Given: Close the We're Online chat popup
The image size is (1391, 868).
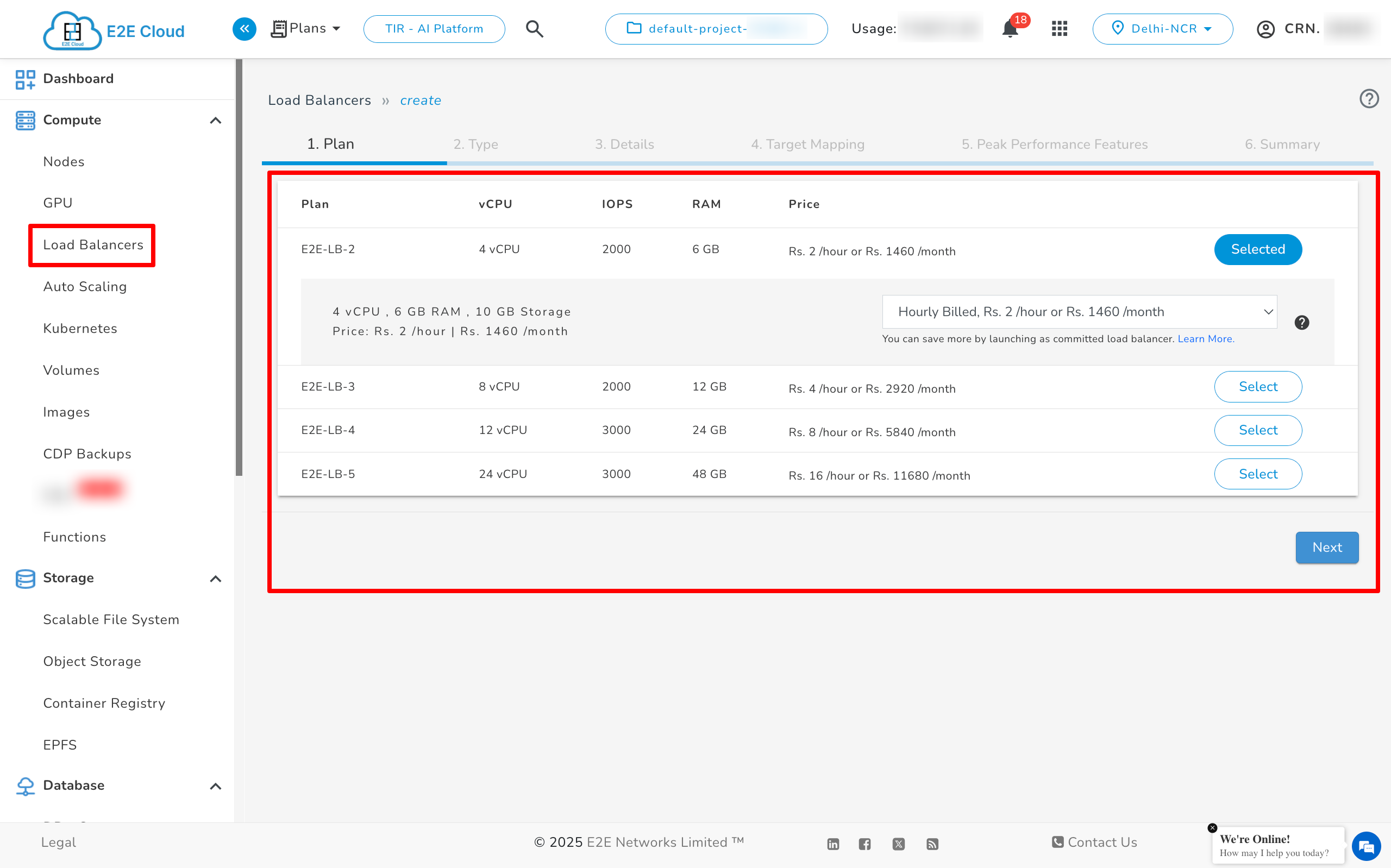Looking at the screenshot, I should (1212, 827).
